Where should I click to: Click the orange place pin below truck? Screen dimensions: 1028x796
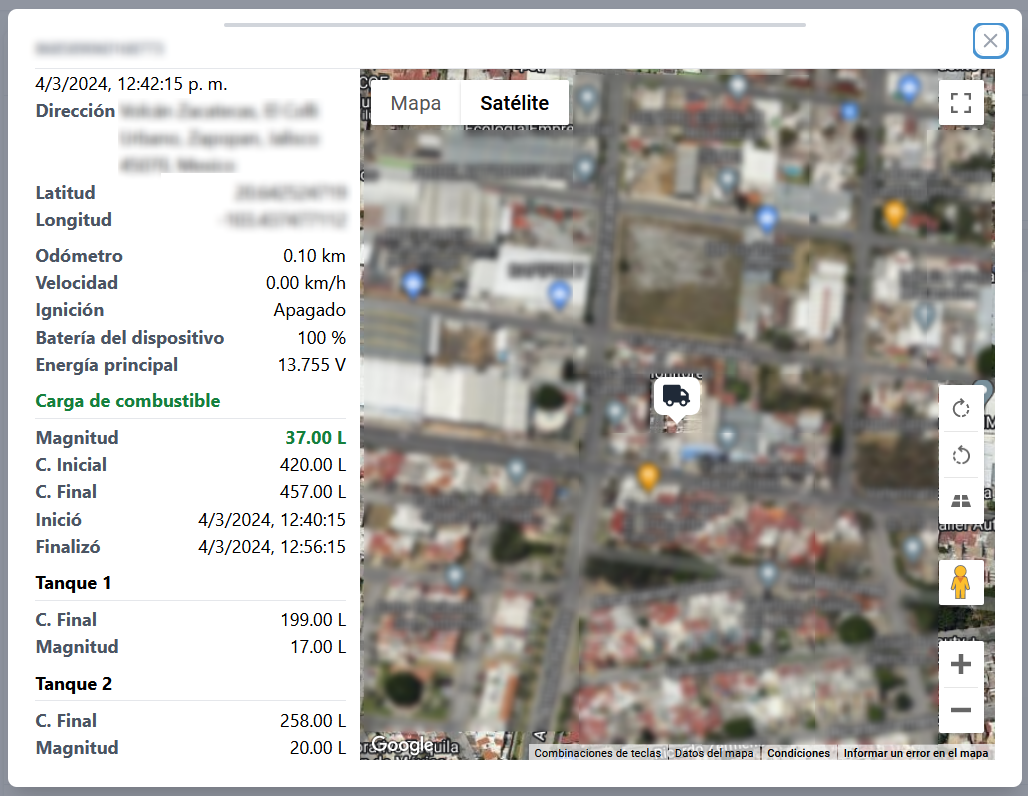point(649,477)
